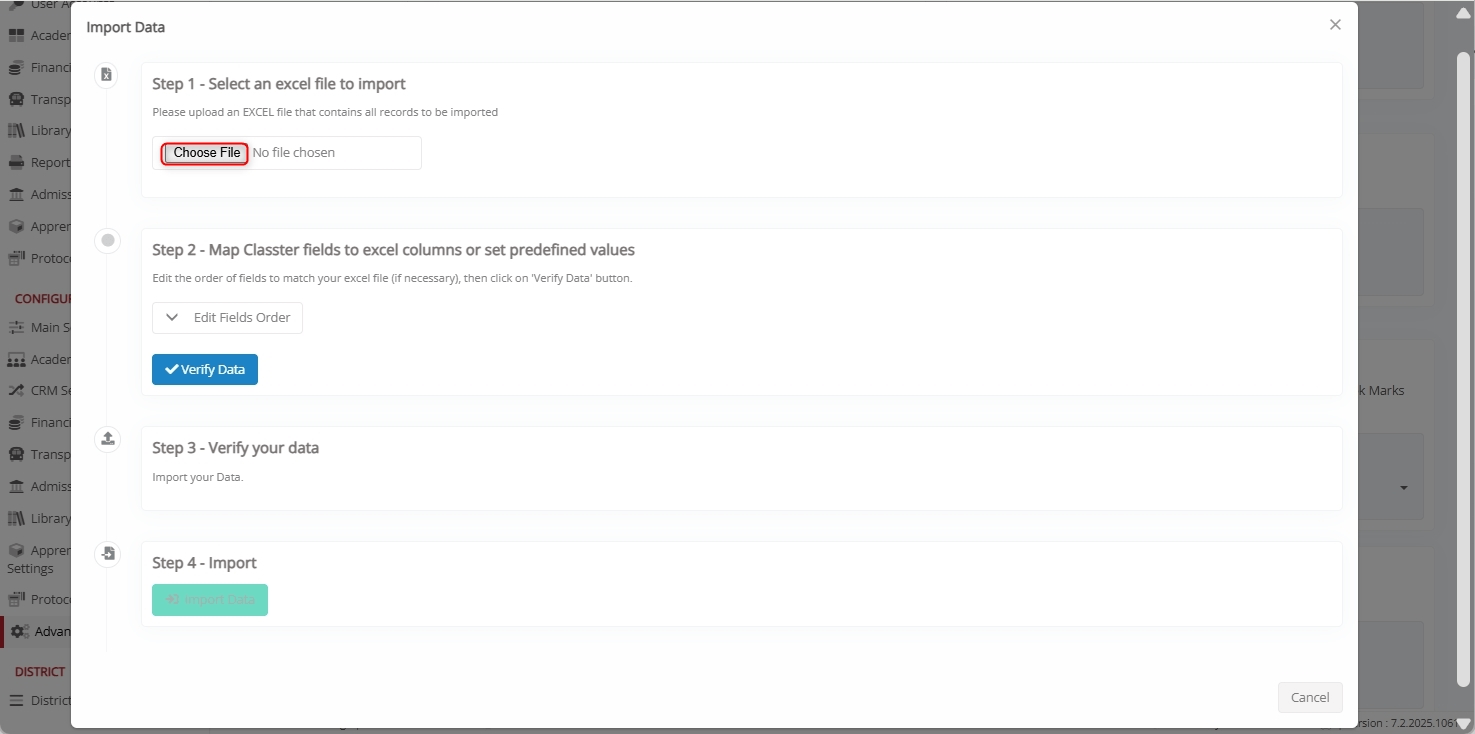Open the dropdown caret behind the dialog's right edge
Image resolution: width=1475 pixels, height=734 pixels.
tap(1403, 488)
